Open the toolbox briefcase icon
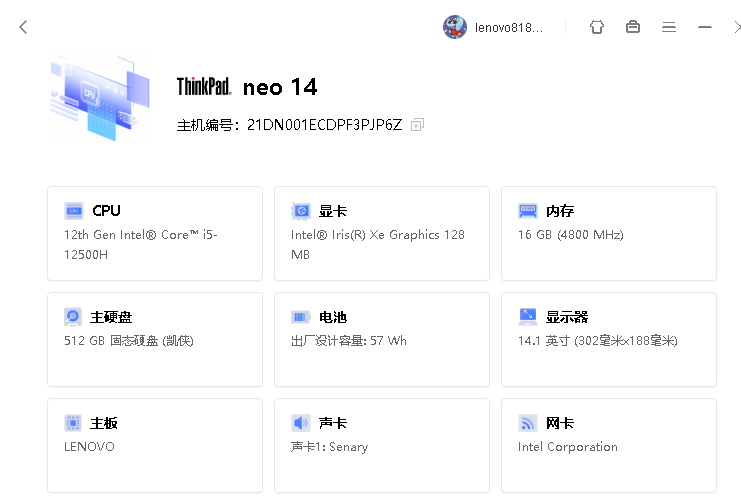Image resolution: width=741 pixels, height=496 pixels. pyautogui.click(x=633, y=27)
